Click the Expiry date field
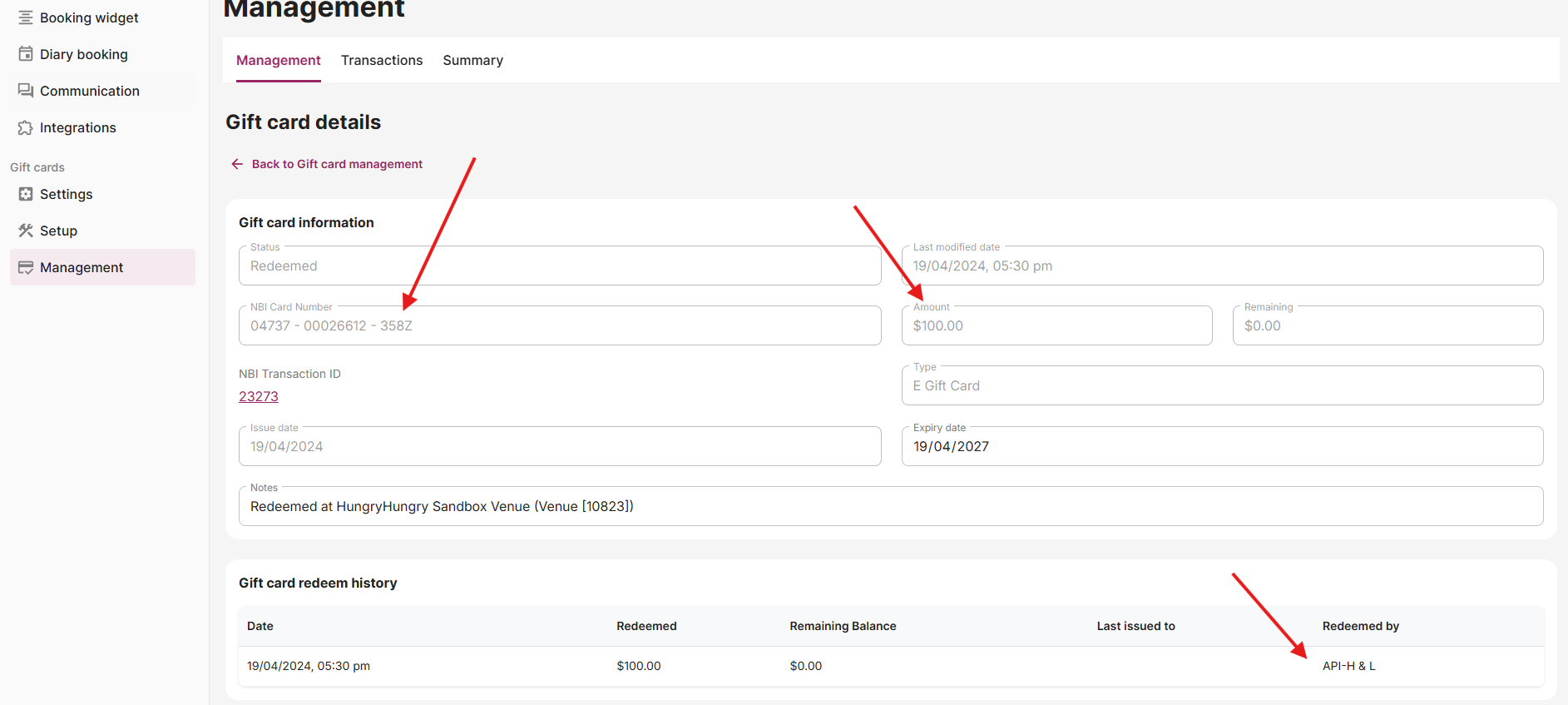Image resolution: width=1568 pixels, height=705 pixels. point(1221,447)
